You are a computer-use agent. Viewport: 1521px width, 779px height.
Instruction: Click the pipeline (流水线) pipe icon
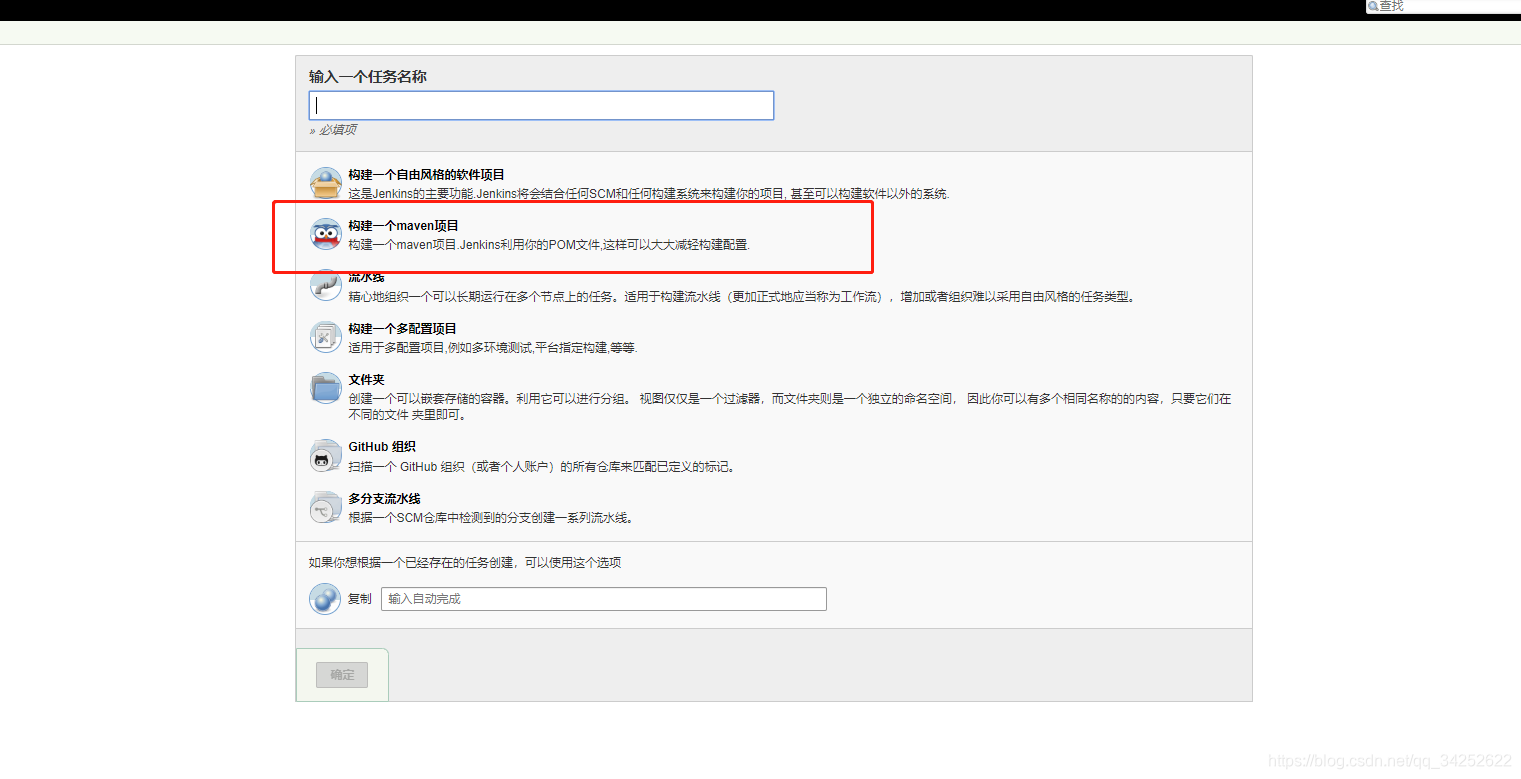pyautogui.click(x=326, y=286)
